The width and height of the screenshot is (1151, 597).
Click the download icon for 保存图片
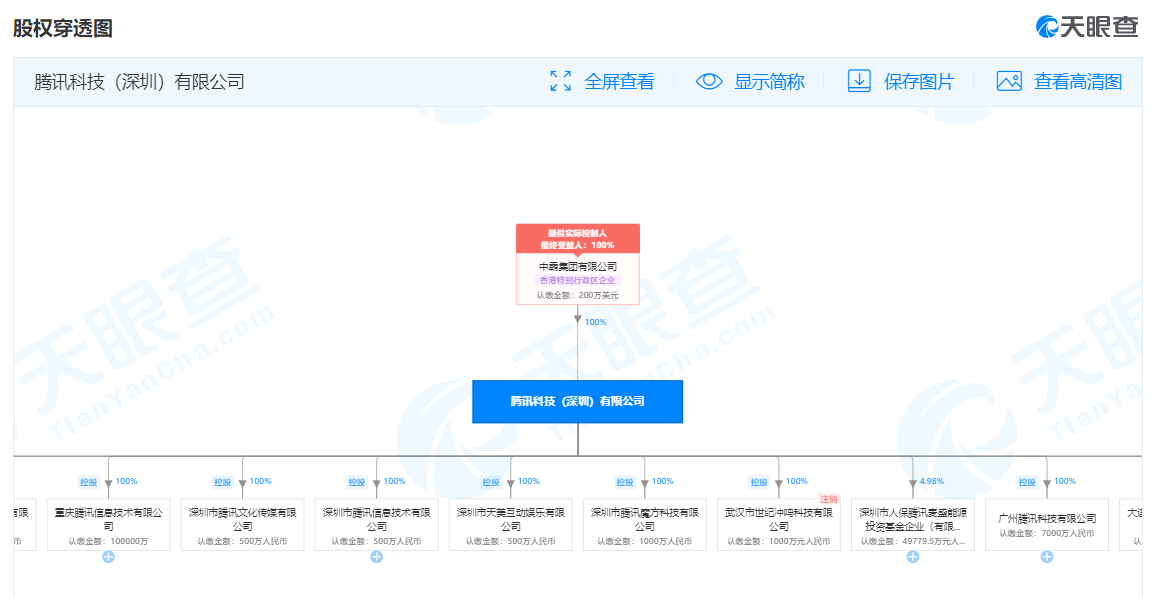859,82
